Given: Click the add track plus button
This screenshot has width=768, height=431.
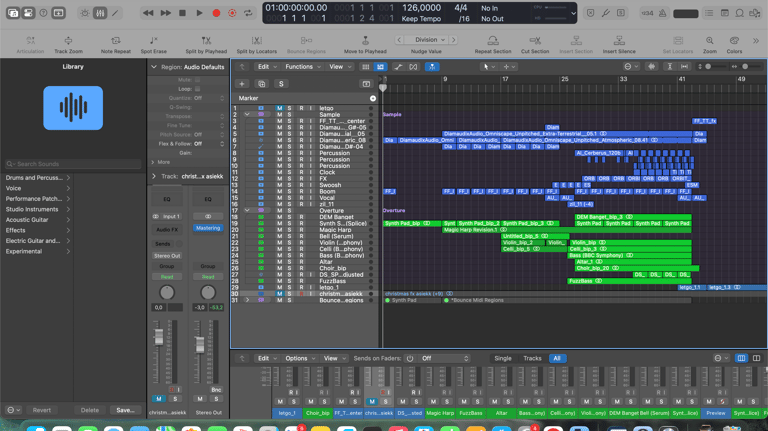Looking at the screenshot, I should tap(242, 84).
